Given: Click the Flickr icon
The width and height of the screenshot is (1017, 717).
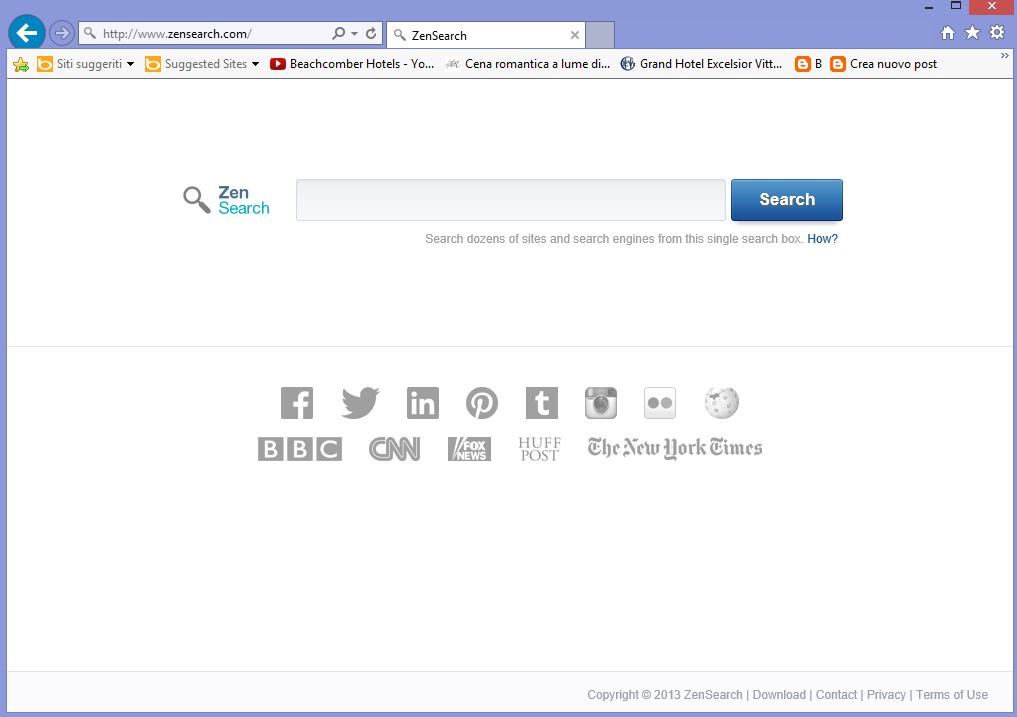Looking at the screenshot, I should click(x=660, y=403).
